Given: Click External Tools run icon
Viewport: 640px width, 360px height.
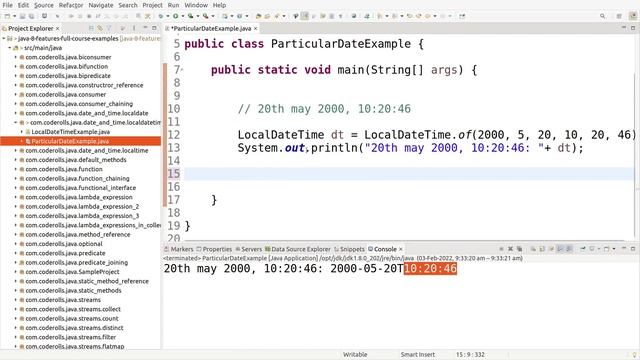Looking at the screenshot, I should click(205, 16).
